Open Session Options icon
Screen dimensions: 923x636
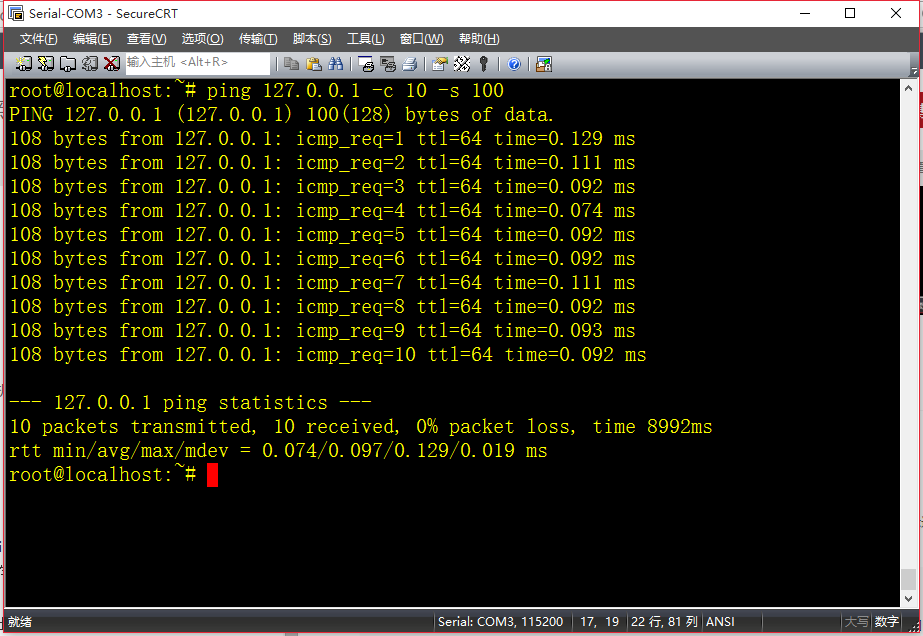440,64
